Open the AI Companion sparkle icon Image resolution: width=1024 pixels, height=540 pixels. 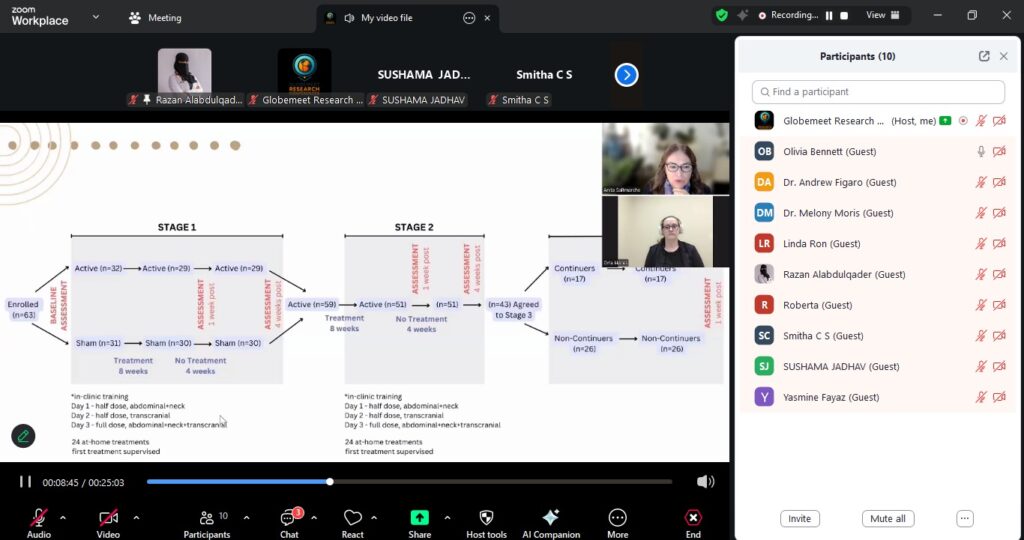click(x=550, y=518)
